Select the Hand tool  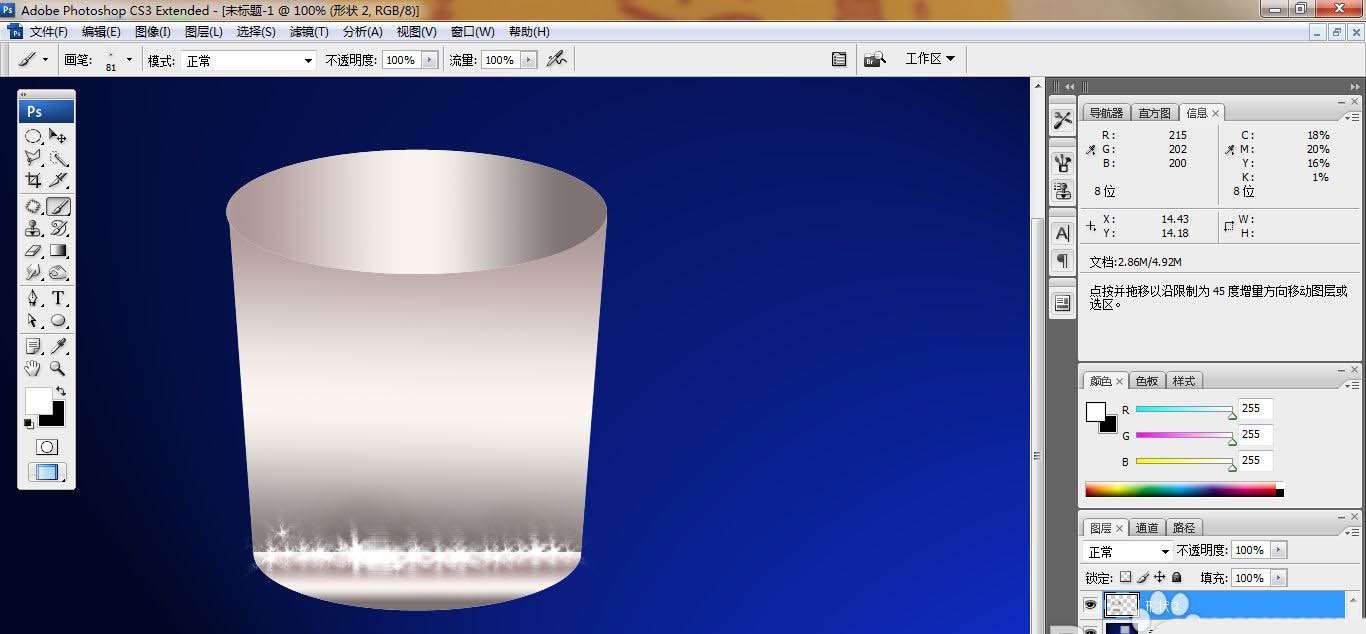coord(33,368)
